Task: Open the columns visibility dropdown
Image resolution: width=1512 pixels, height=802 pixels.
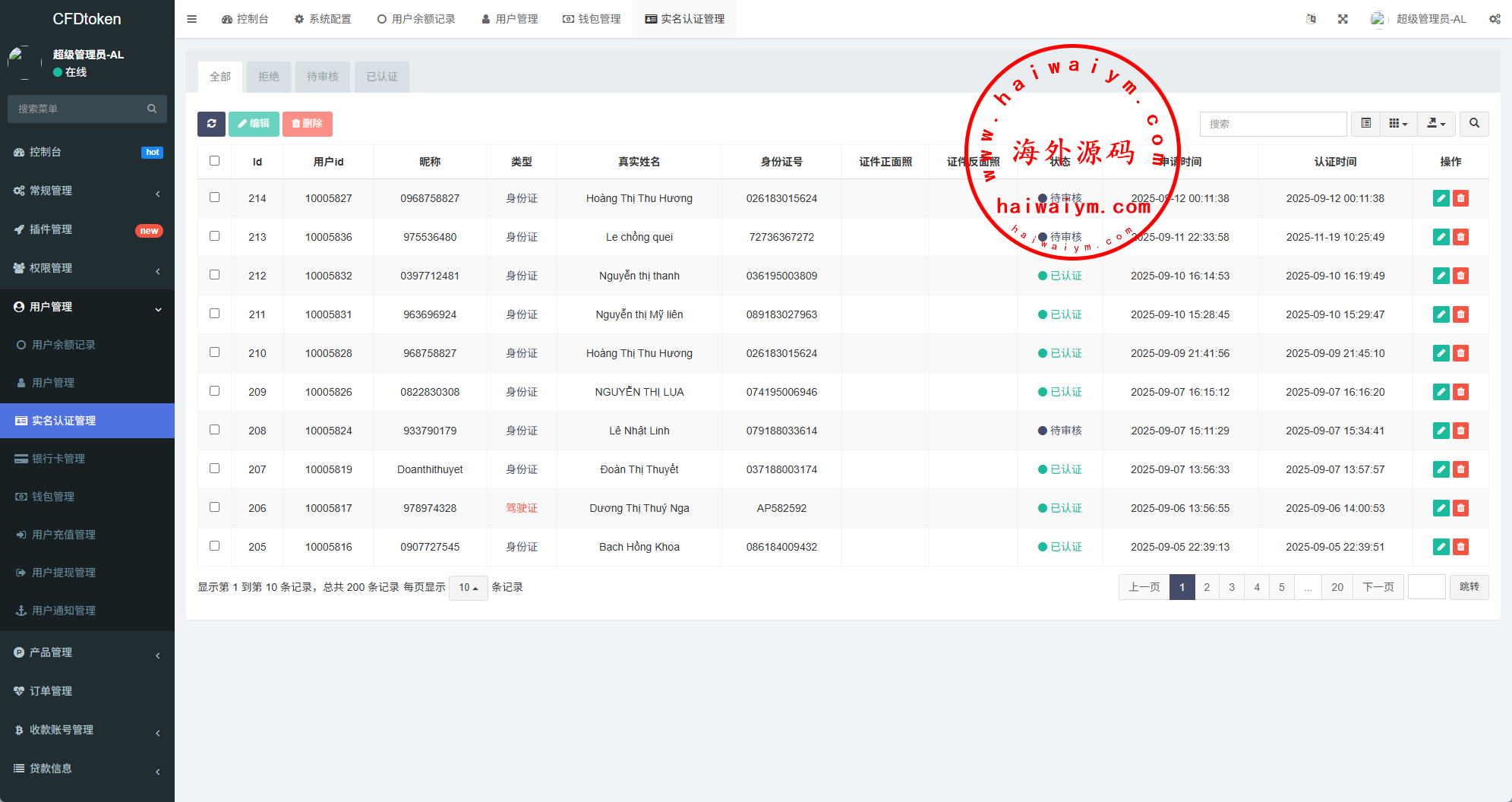Action: [1398, 124]
